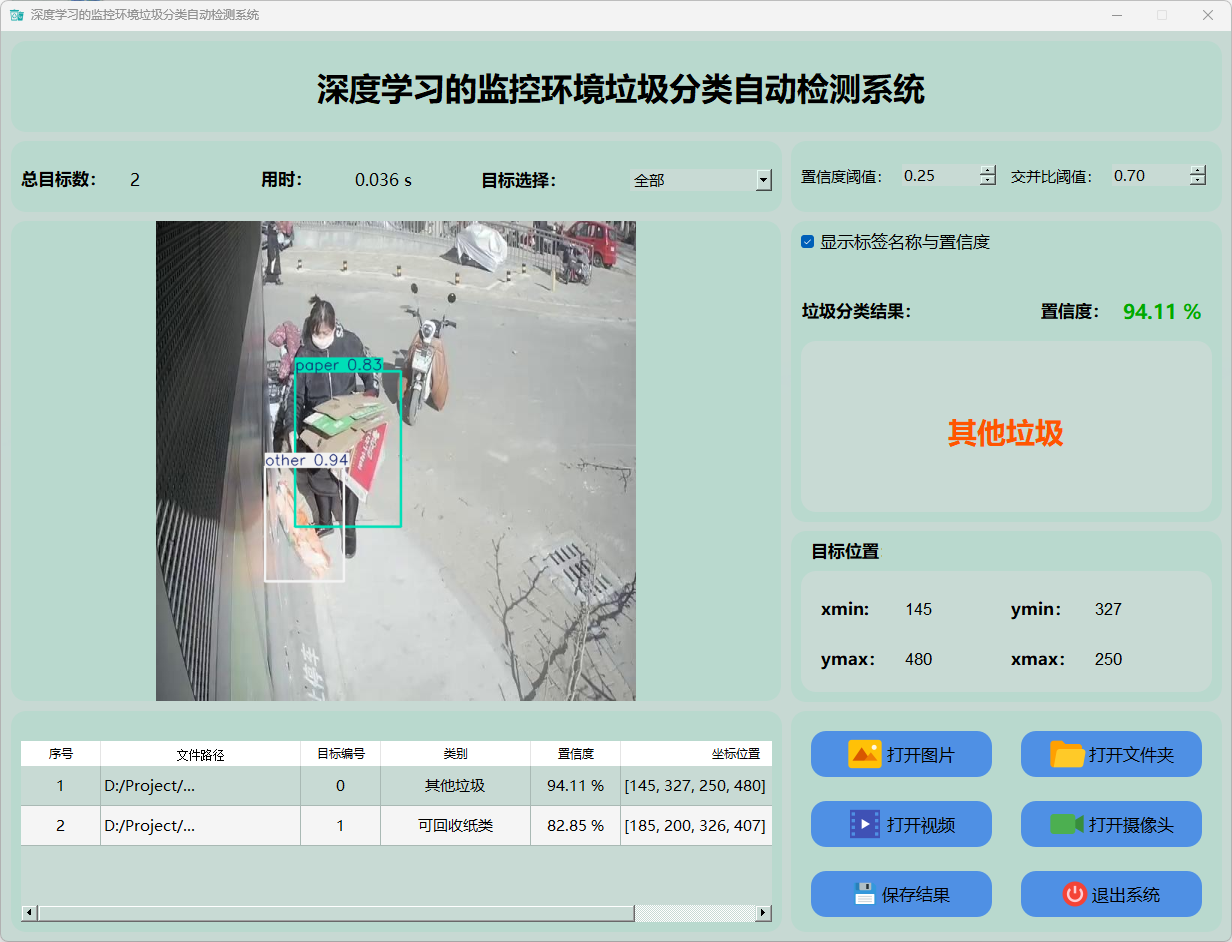Screen dimensions: 1232x942
Task: Click the app icon in title bar
Action: click(16, 15)
